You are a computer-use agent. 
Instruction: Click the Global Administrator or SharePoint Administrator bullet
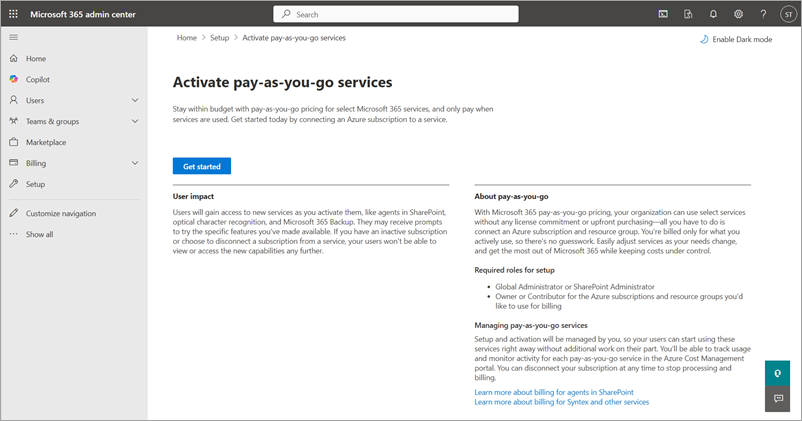[x=574, y=287]
